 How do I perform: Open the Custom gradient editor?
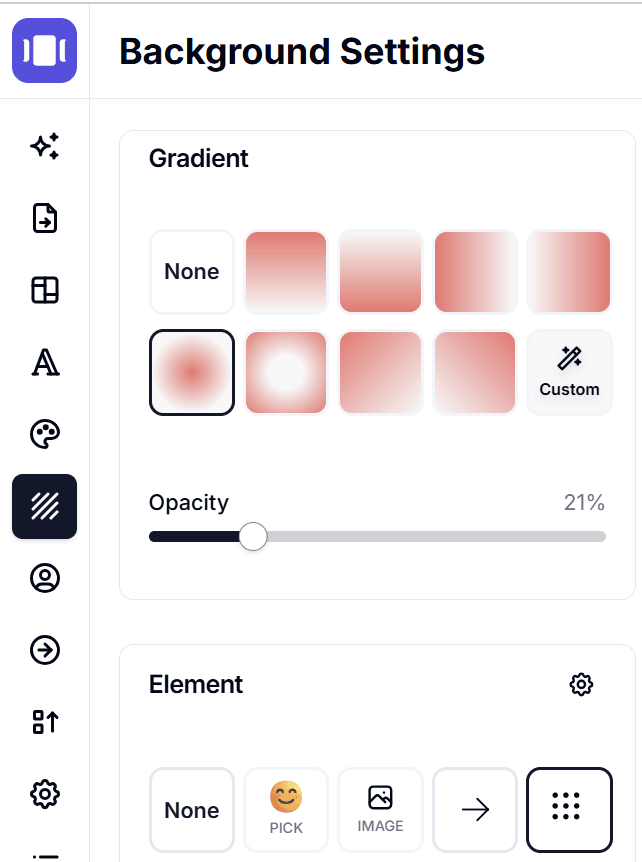pyautogui.click(x=569, y=372)
